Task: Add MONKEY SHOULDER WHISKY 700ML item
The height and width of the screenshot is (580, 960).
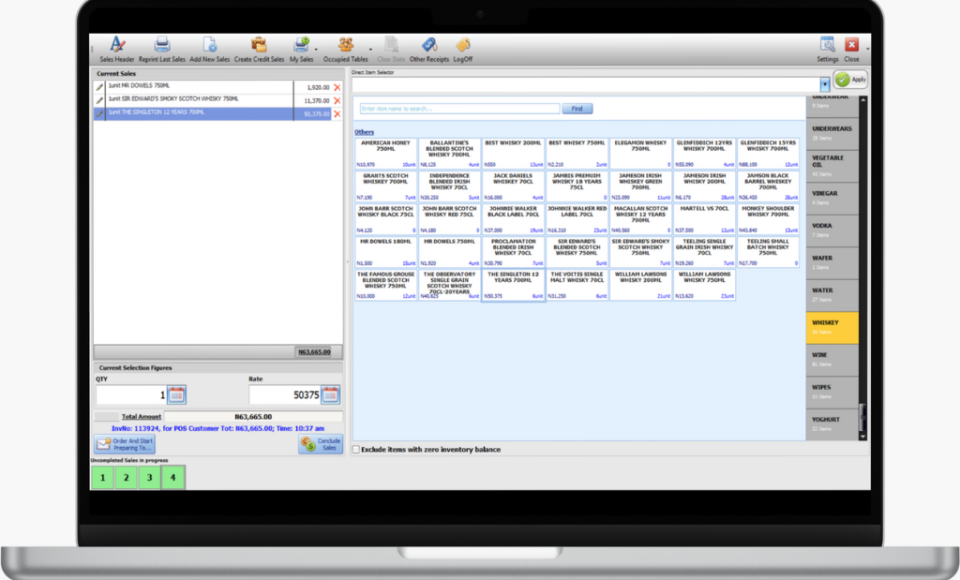Action: pos(768,219)
